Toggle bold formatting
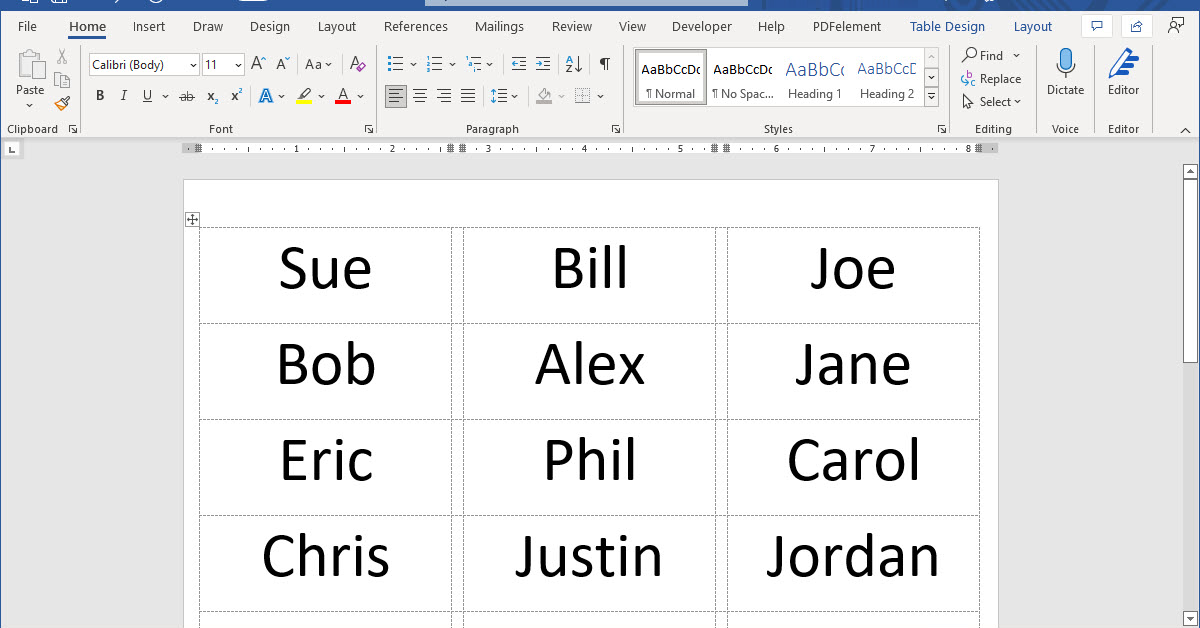1200x628 pixels. 99,95
